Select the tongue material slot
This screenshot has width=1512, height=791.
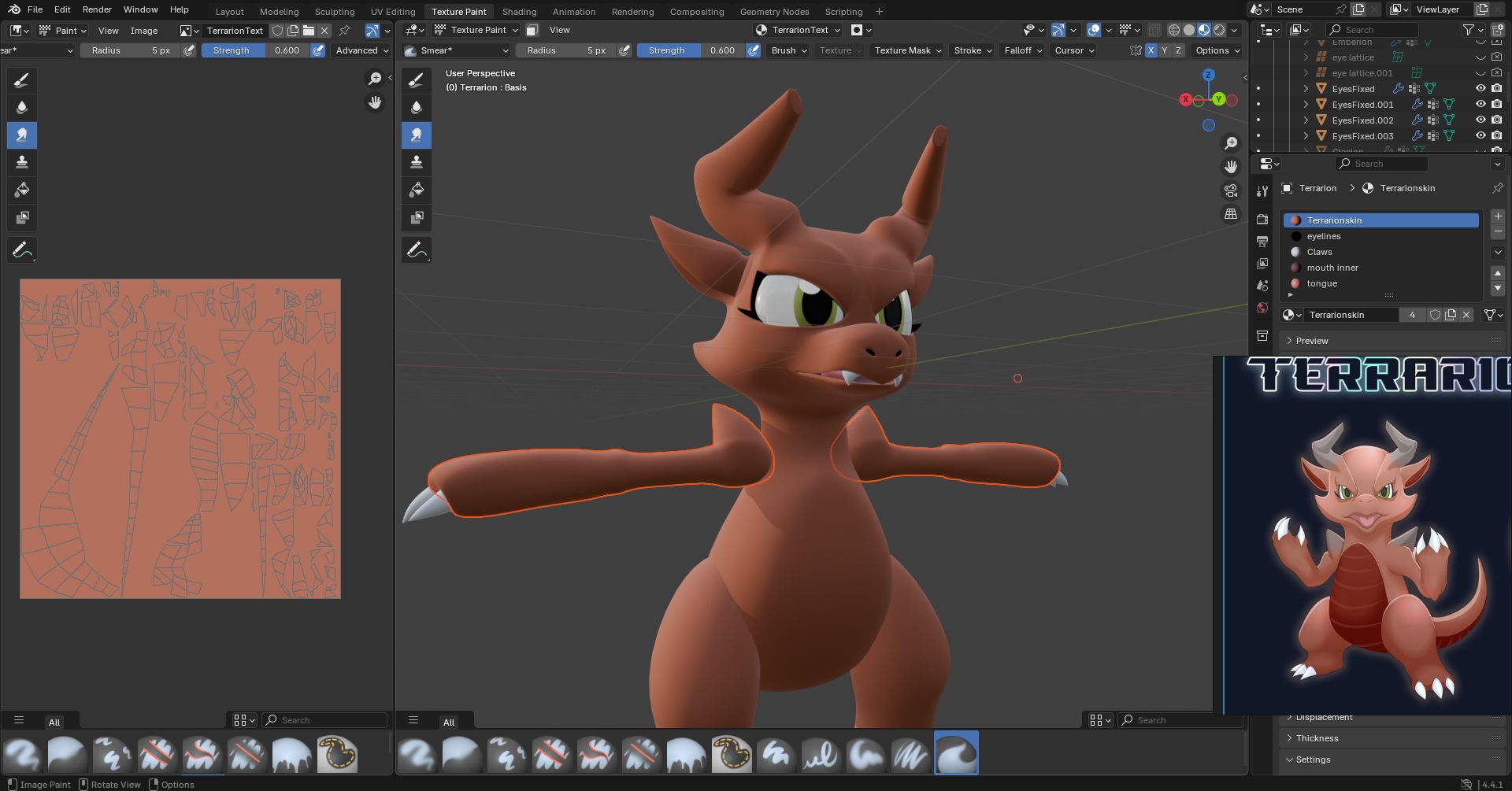click(x=1380, y=283)
